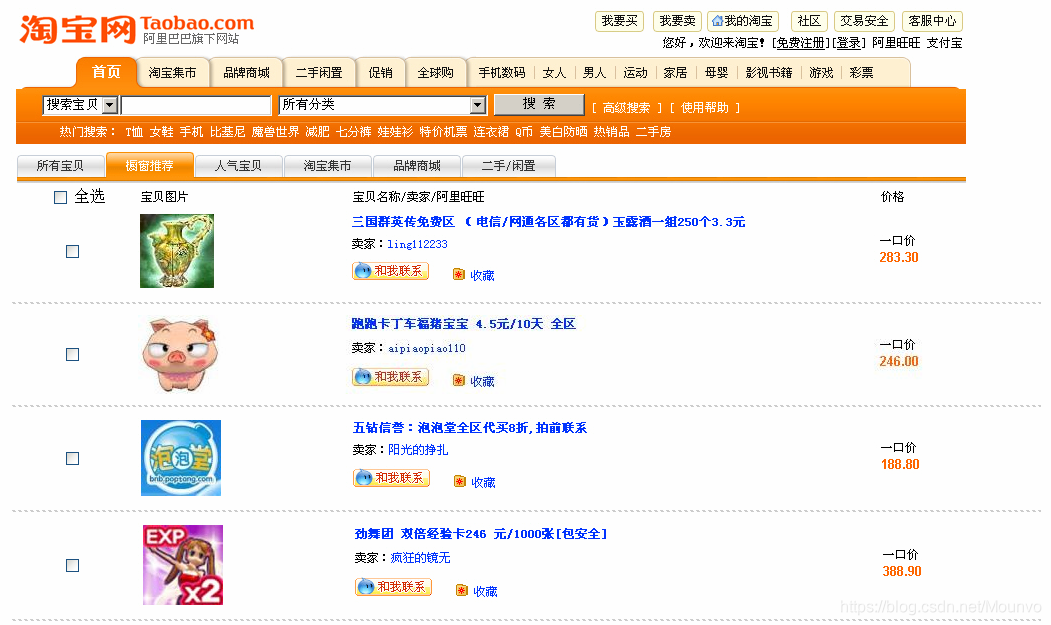Image resolution: width=1051 pixels, height=625 pixels.
Task: Click the Taobao logo
Action: tap(137, 30)
